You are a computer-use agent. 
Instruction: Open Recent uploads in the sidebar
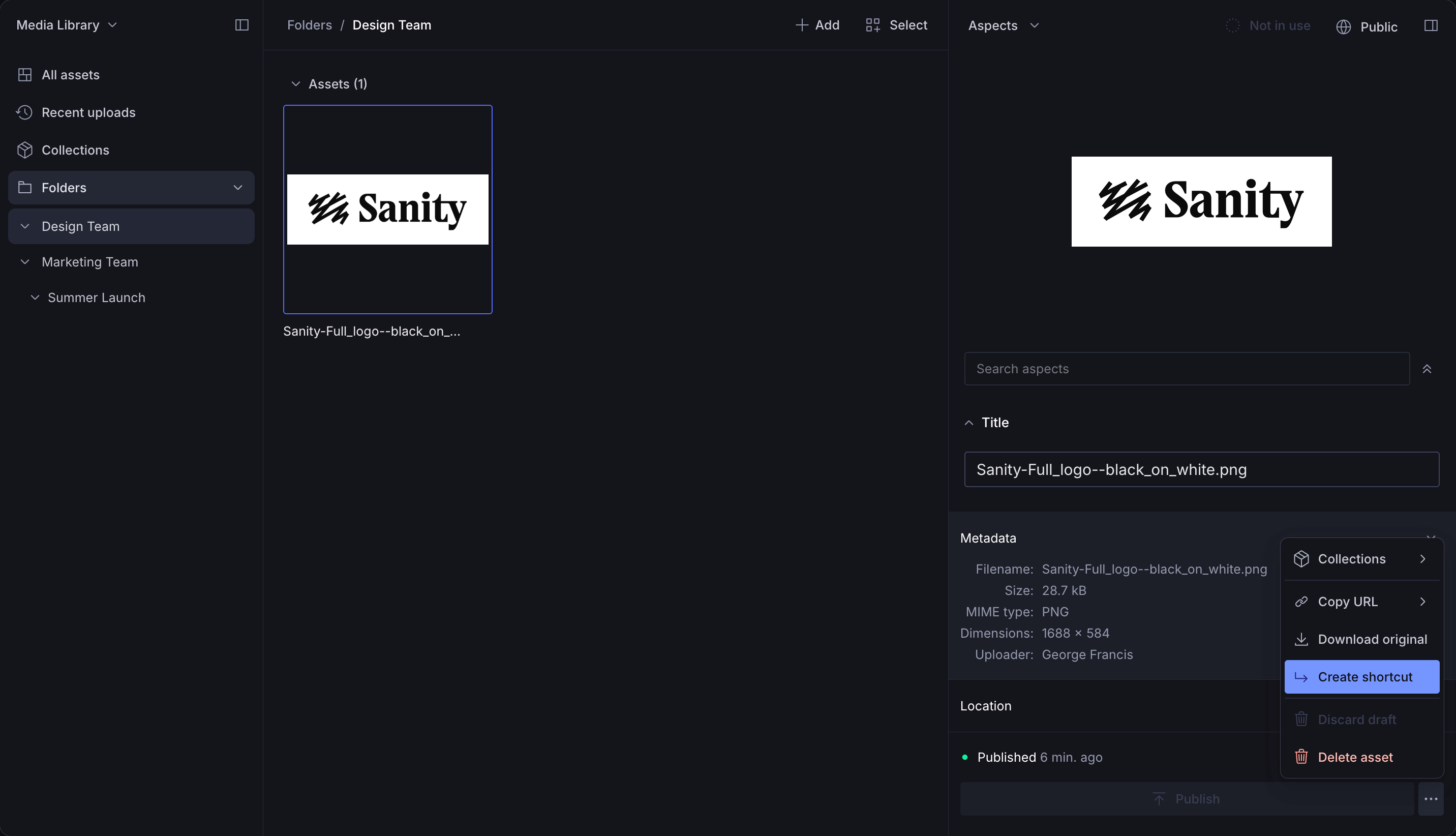(131, 112)
